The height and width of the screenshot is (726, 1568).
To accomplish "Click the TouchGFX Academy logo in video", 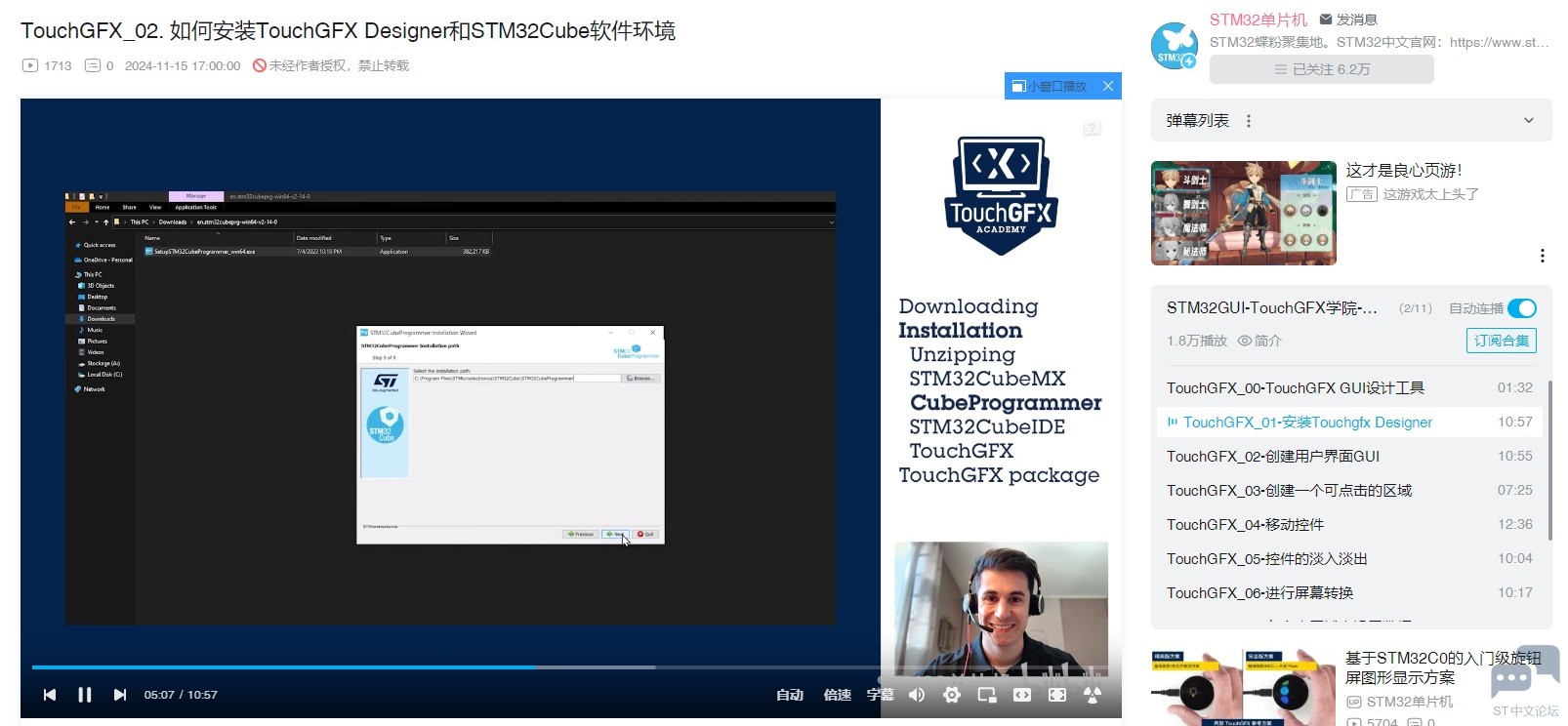I will tap(1001, 195).
